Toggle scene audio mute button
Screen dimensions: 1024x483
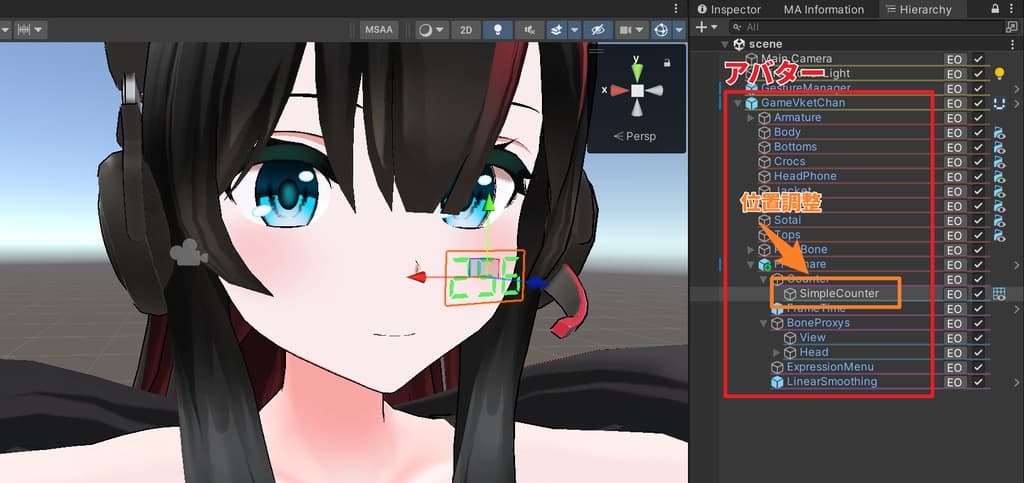tap(530, 30)
